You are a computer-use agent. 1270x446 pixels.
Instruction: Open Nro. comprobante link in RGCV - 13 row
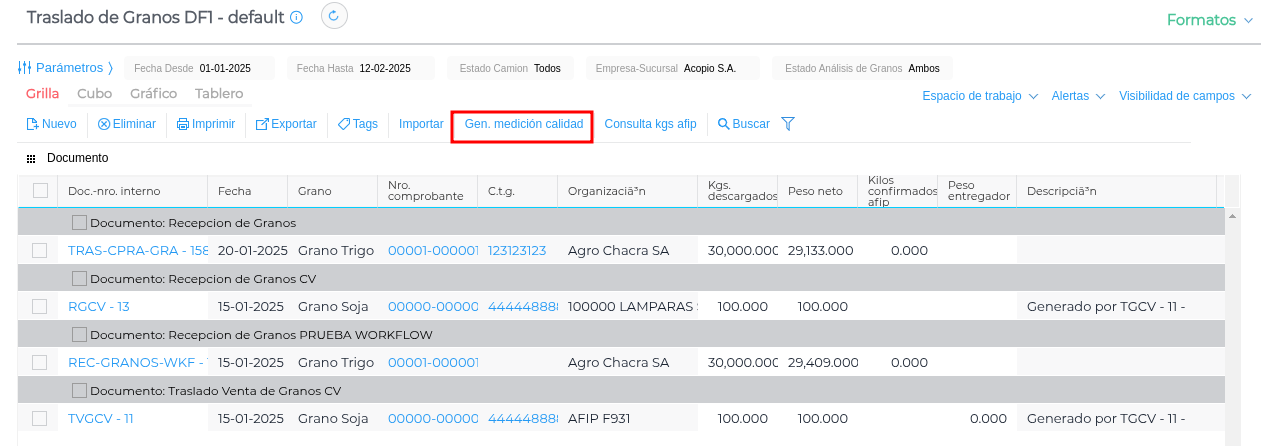coord(433,307)
